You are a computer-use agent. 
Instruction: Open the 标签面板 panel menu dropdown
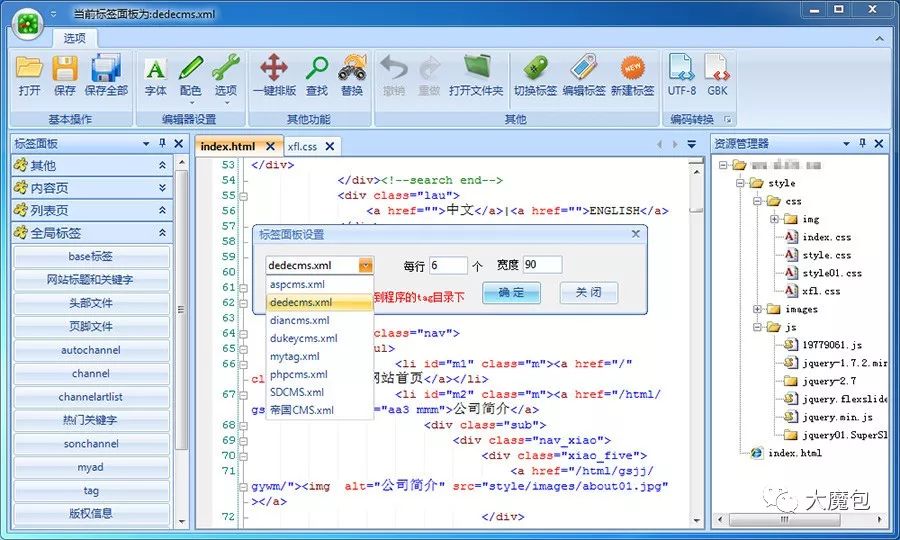pos(146,143)
